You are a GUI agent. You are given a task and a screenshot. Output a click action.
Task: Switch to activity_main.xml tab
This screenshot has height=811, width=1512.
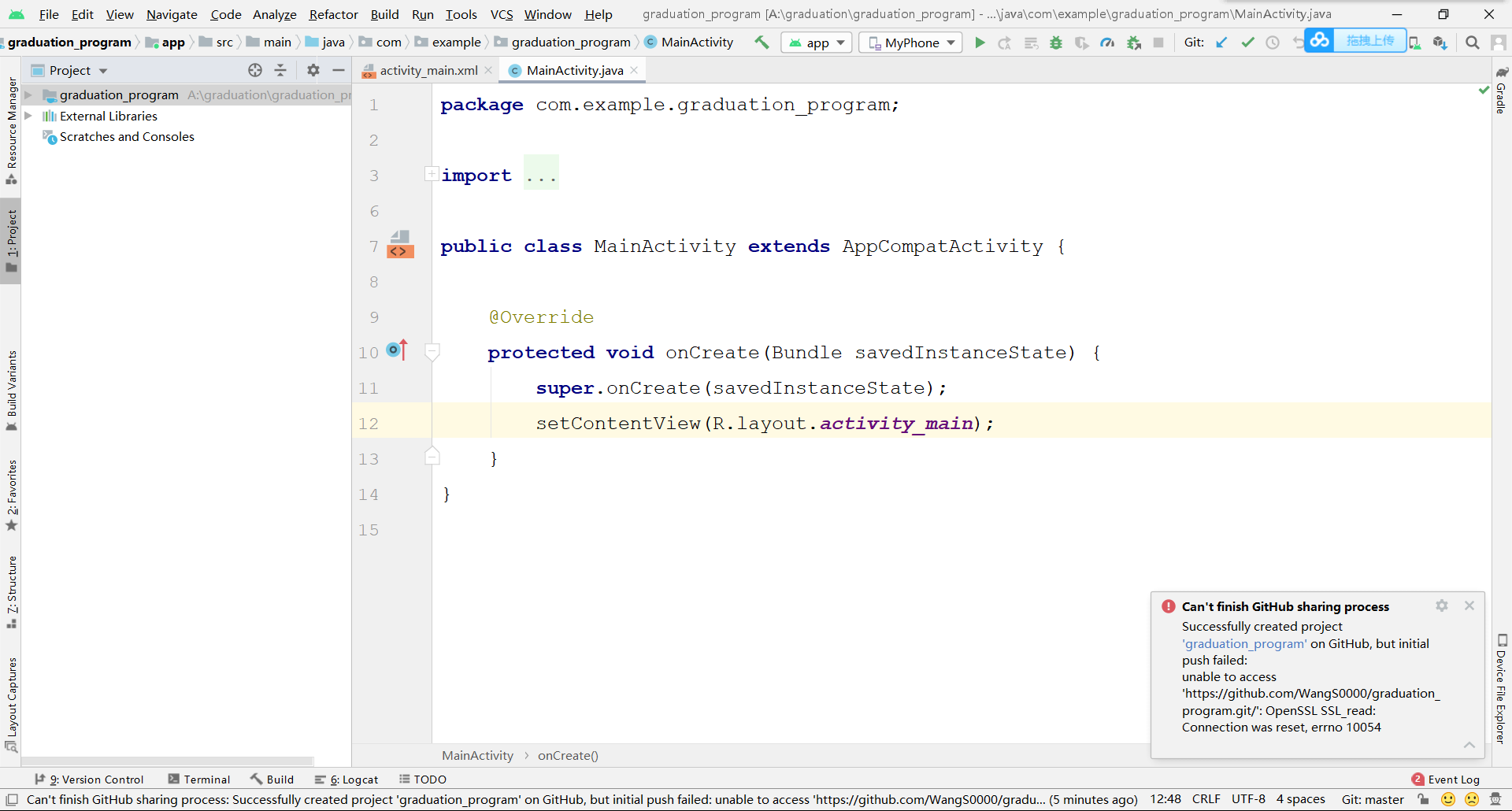coord(428,70)
